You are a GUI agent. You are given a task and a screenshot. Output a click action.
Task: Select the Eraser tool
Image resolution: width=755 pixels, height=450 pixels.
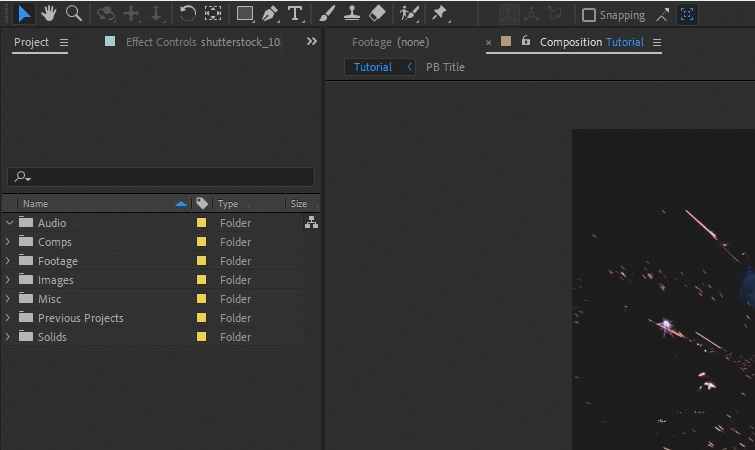(377, 14)
